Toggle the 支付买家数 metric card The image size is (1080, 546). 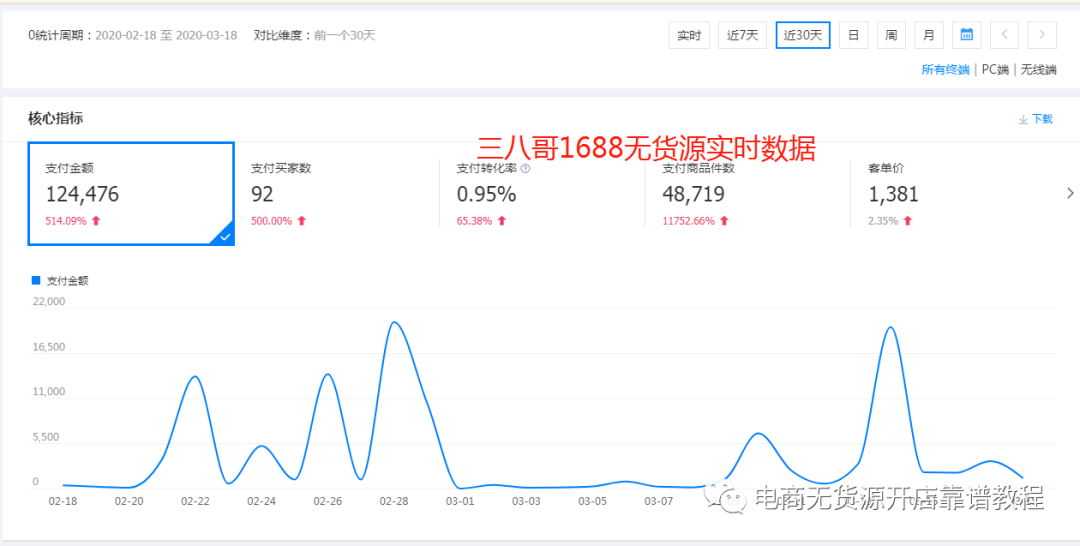coord(338,193)
